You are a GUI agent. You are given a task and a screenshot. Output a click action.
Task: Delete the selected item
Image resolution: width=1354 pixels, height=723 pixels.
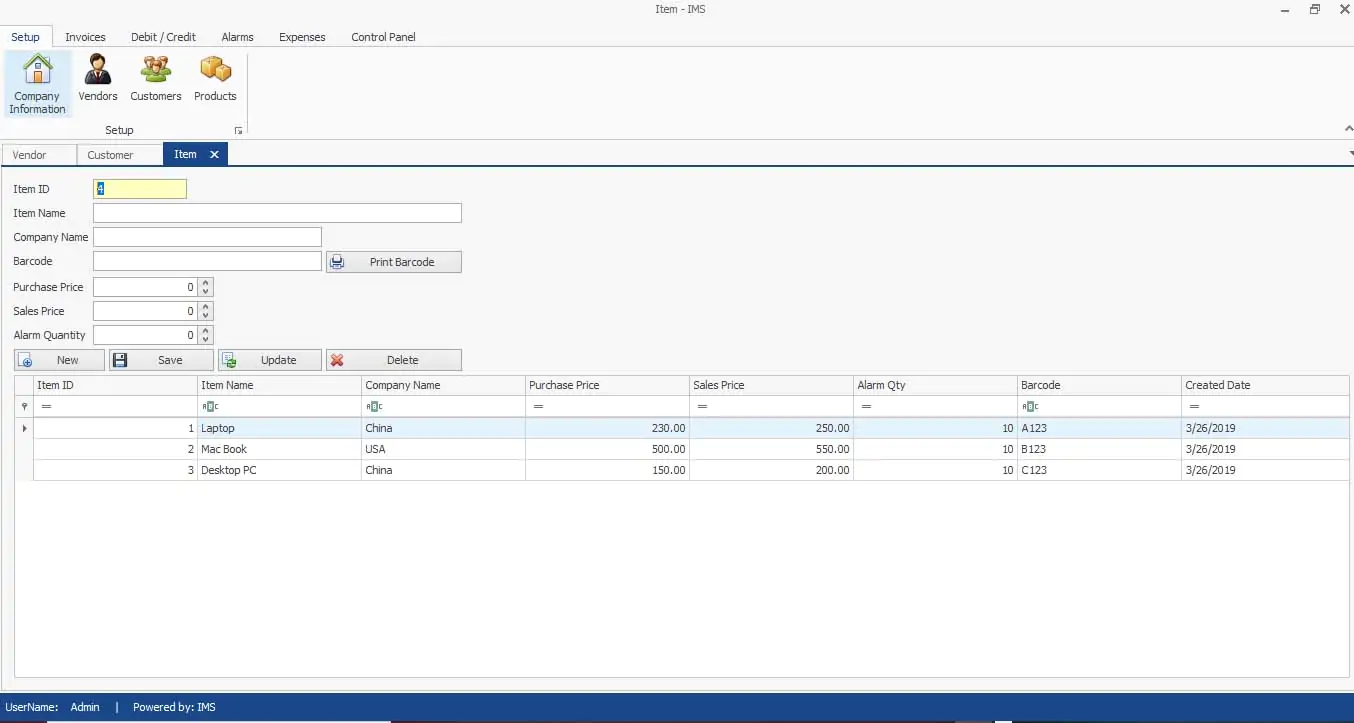(x=394, y=360)
